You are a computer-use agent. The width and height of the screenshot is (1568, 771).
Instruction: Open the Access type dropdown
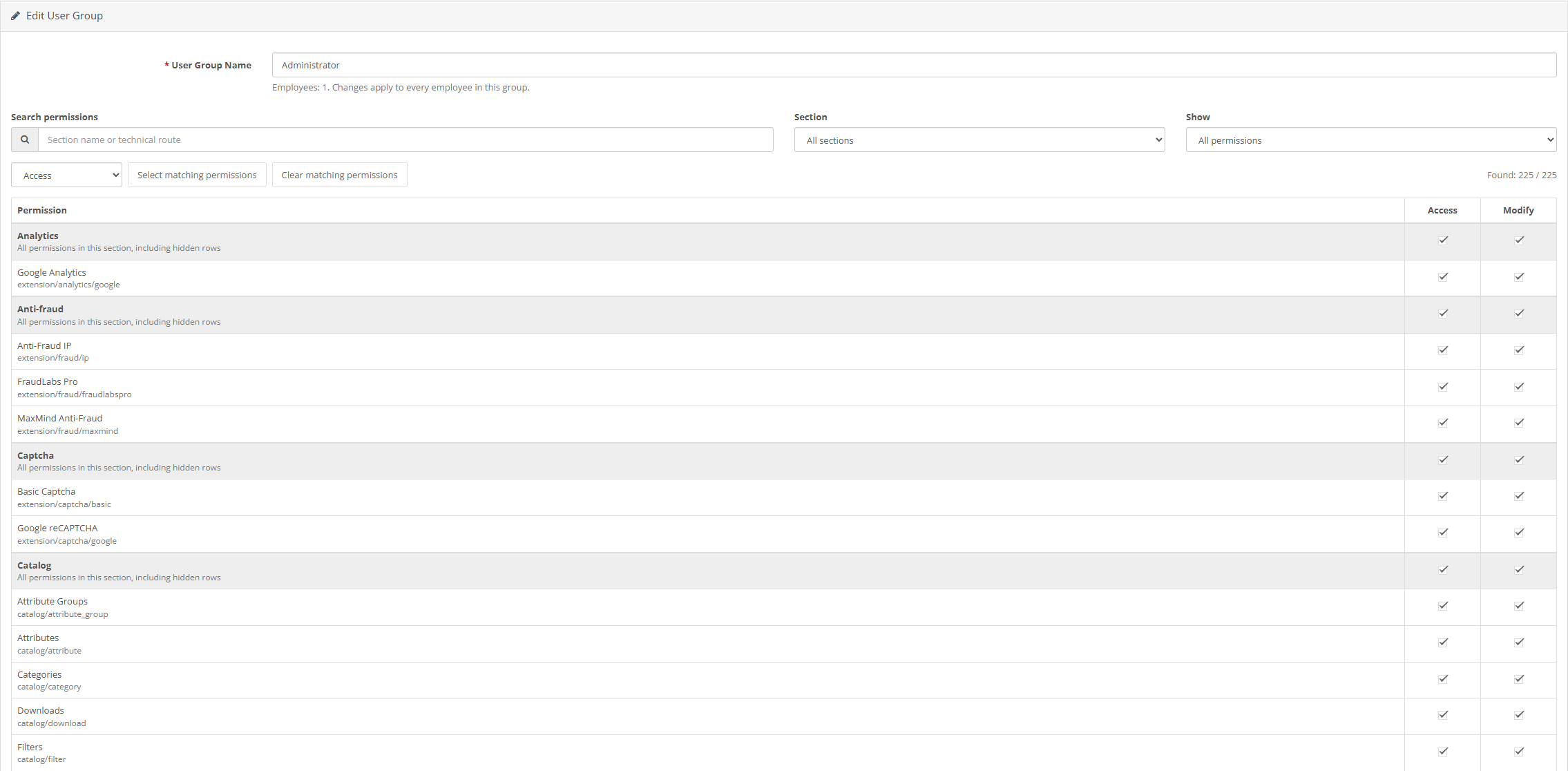click(66, 175)
